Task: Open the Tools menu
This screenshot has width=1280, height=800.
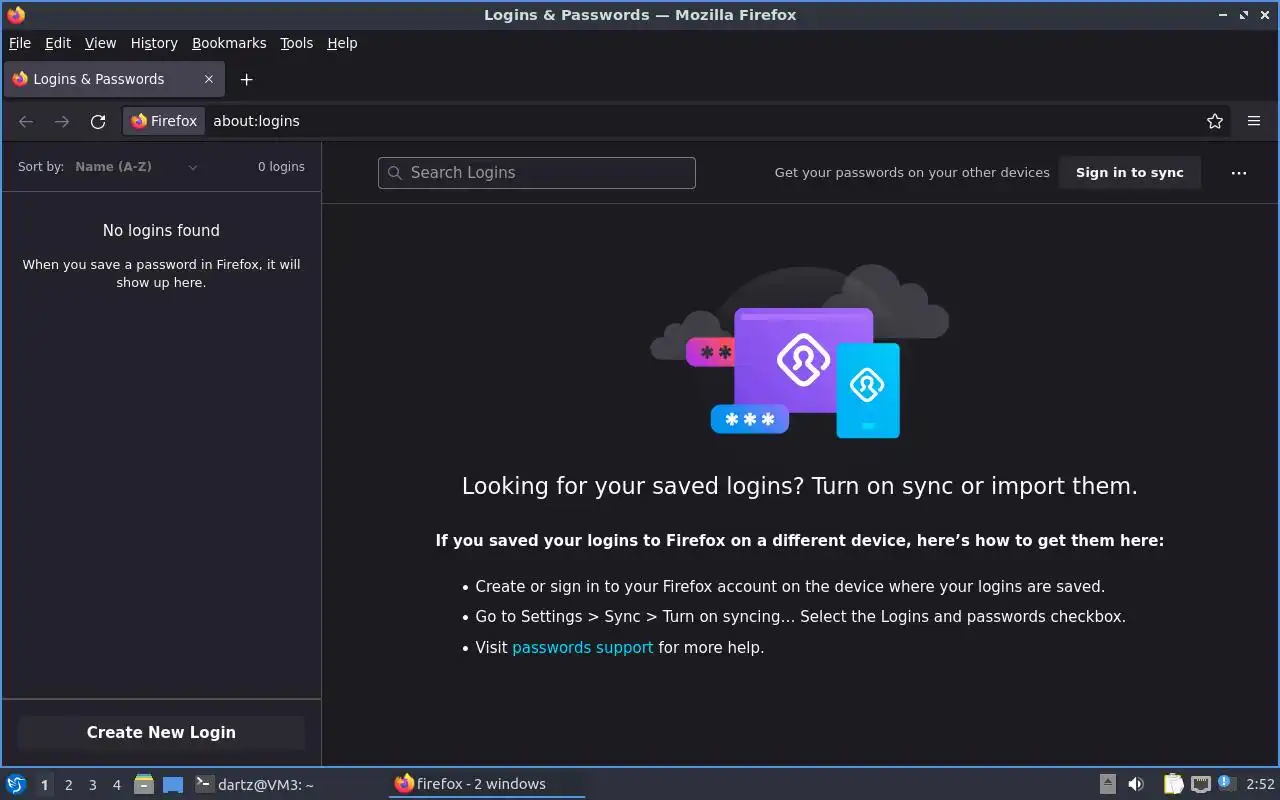Action: click(297, 43)
